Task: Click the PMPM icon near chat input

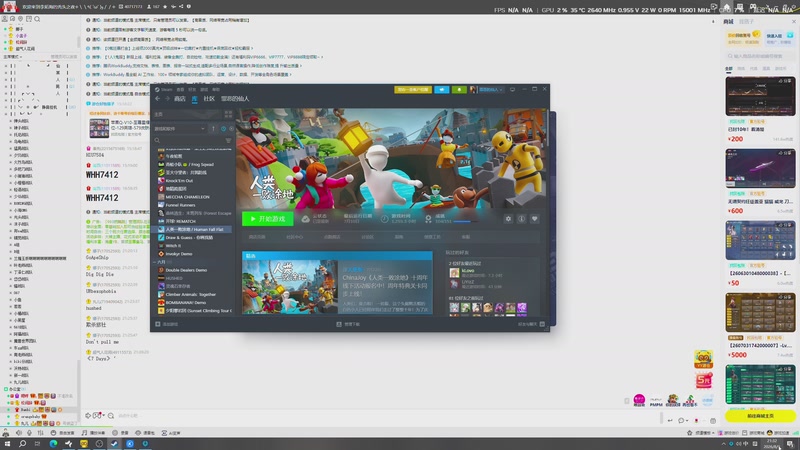Action: pyautogui.click(x=656, y=402)
